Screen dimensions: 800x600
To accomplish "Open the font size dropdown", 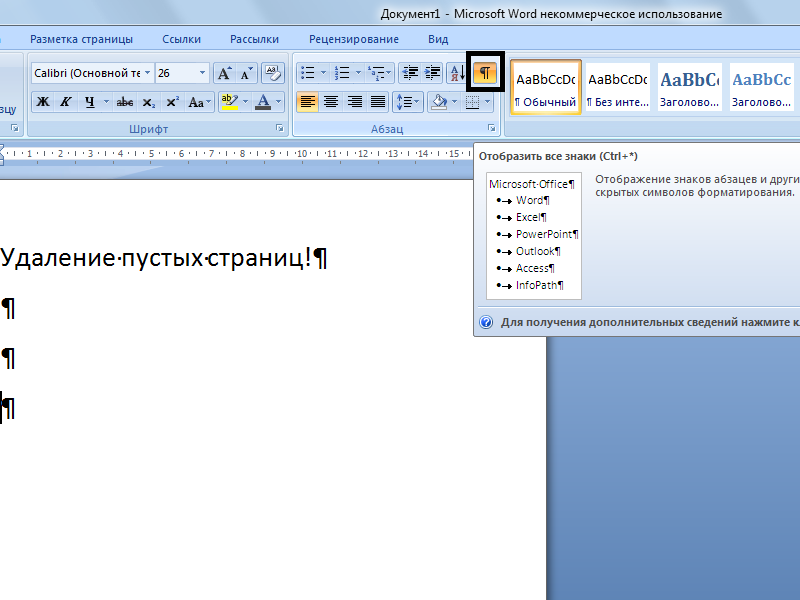I will point(202,73).
